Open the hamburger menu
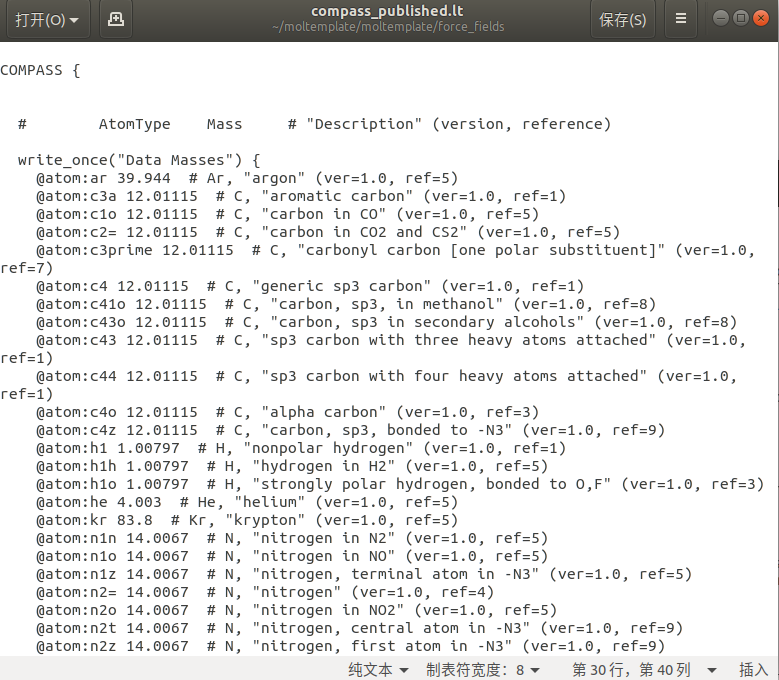779x680 pixels. click(x=681, y=19)
